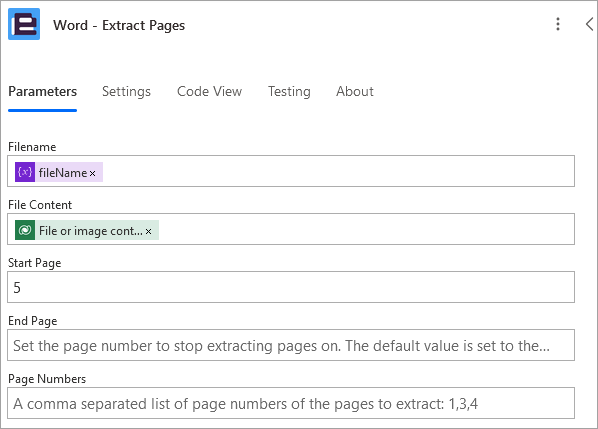
Task: Select the File or image content token
Action: pyautogui.click(x=91, y=230)
